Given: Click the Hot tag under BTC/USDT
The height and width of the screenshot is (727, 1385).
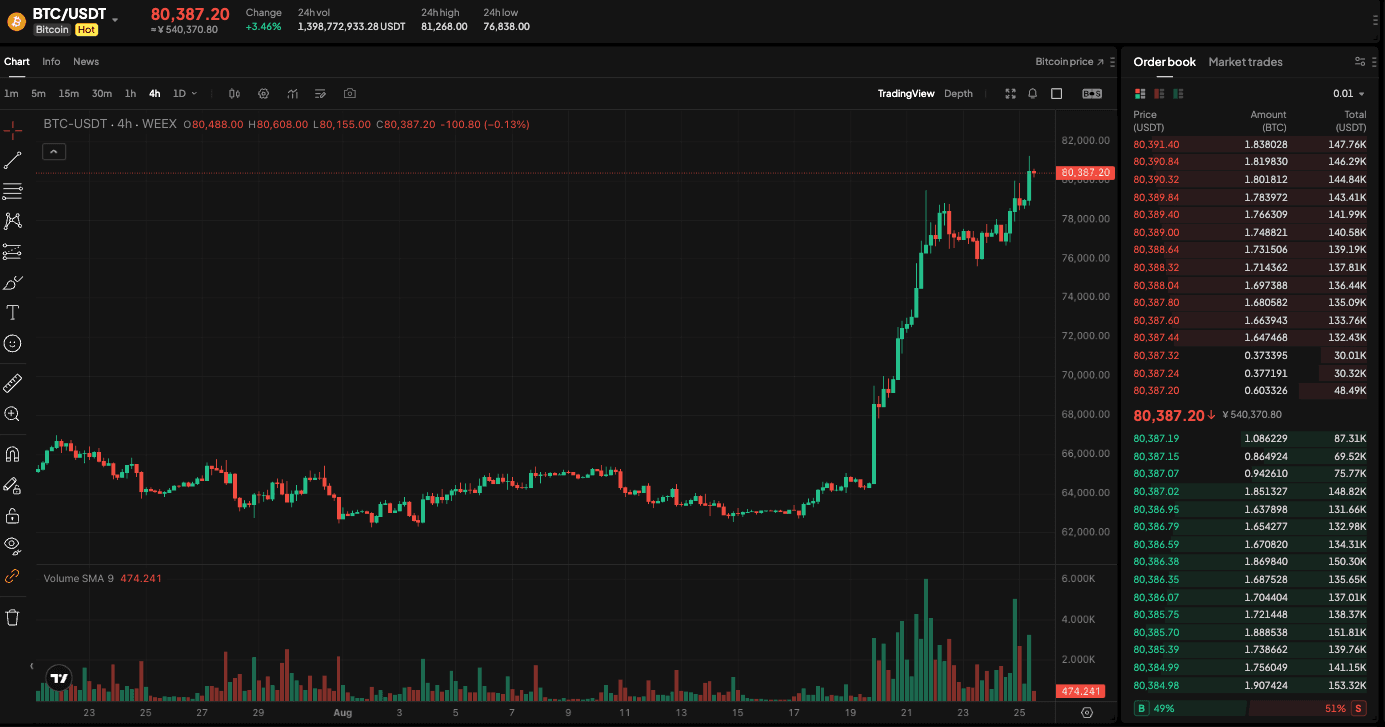Looking at the screenshot, I should (87, 30).
